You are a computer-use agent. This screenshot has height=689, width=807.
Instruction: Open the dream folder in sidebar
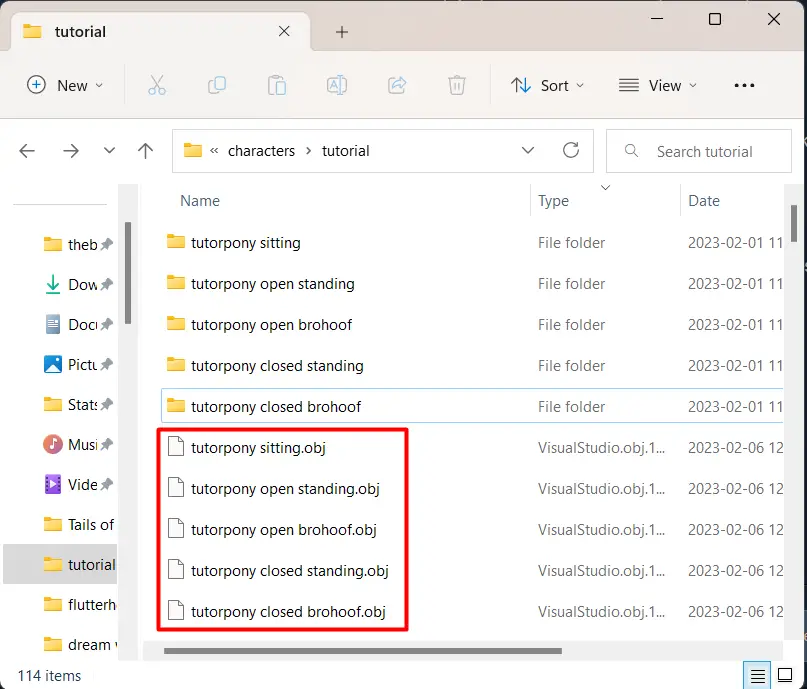pyautogui.click(x=78, y=645)
